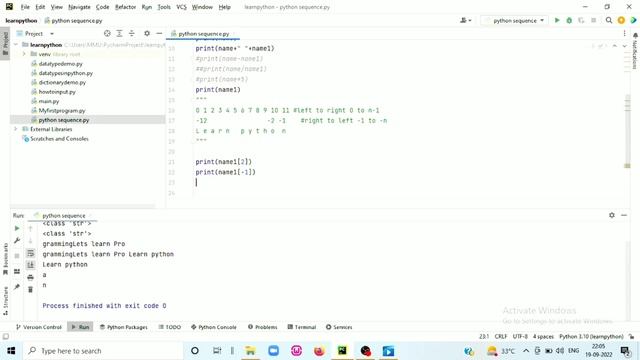This screenshot has width=640, height=360.
Task: Open the Window menu
Action: tap(202, 7)
